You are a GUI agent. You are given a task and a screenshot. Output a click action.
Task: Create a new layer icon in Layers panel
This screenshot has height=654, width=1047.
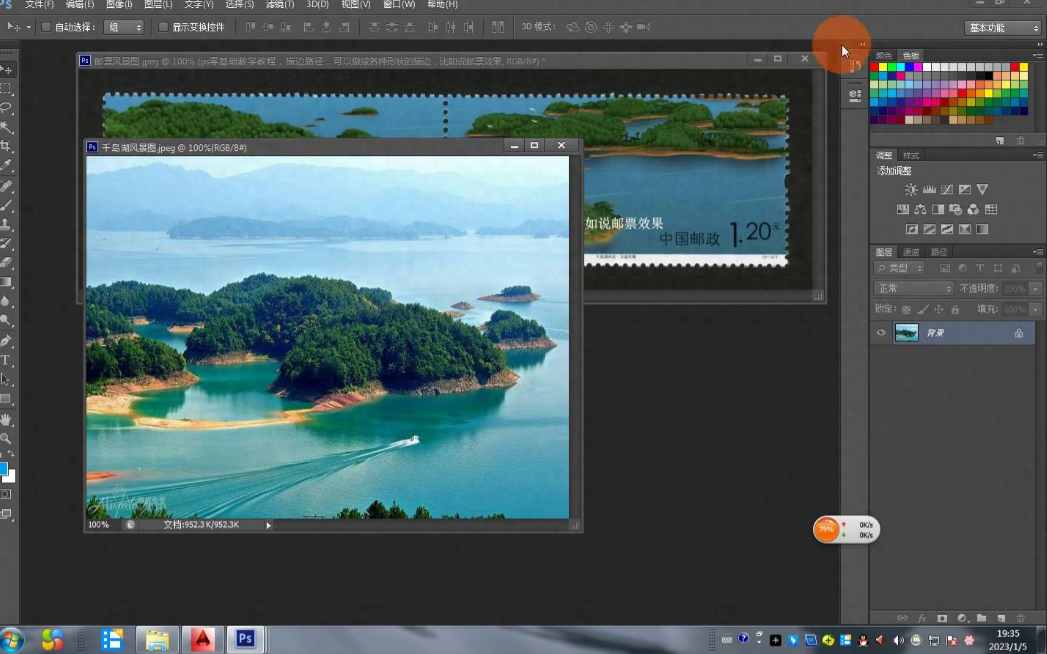tap(1001, 619)
